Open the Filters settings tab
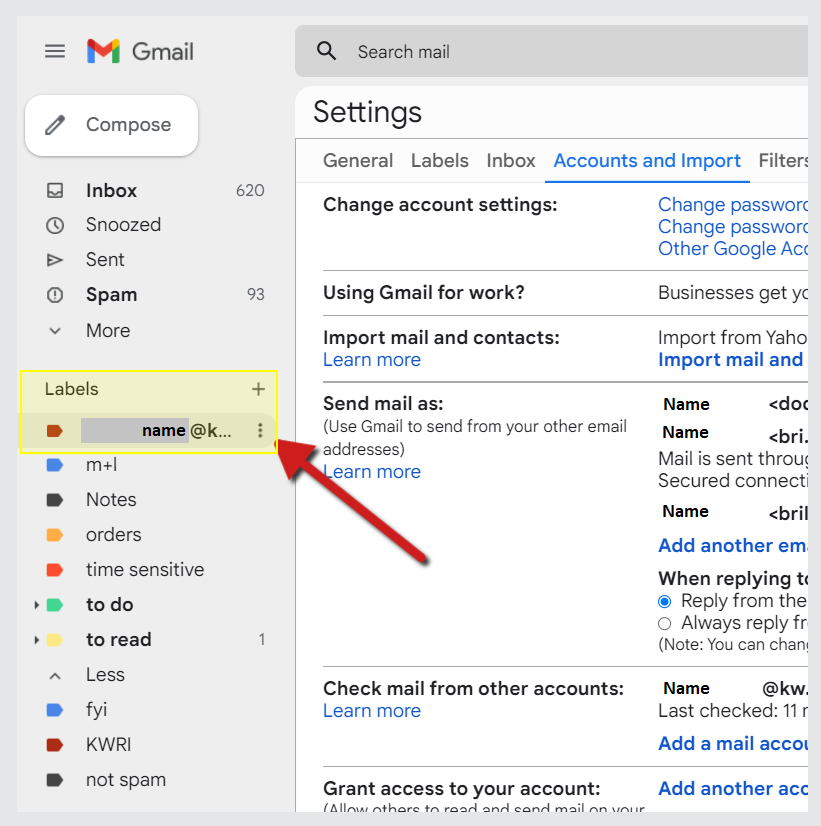The height and width of the screenshot is (826, 821). tap(783, 161)
